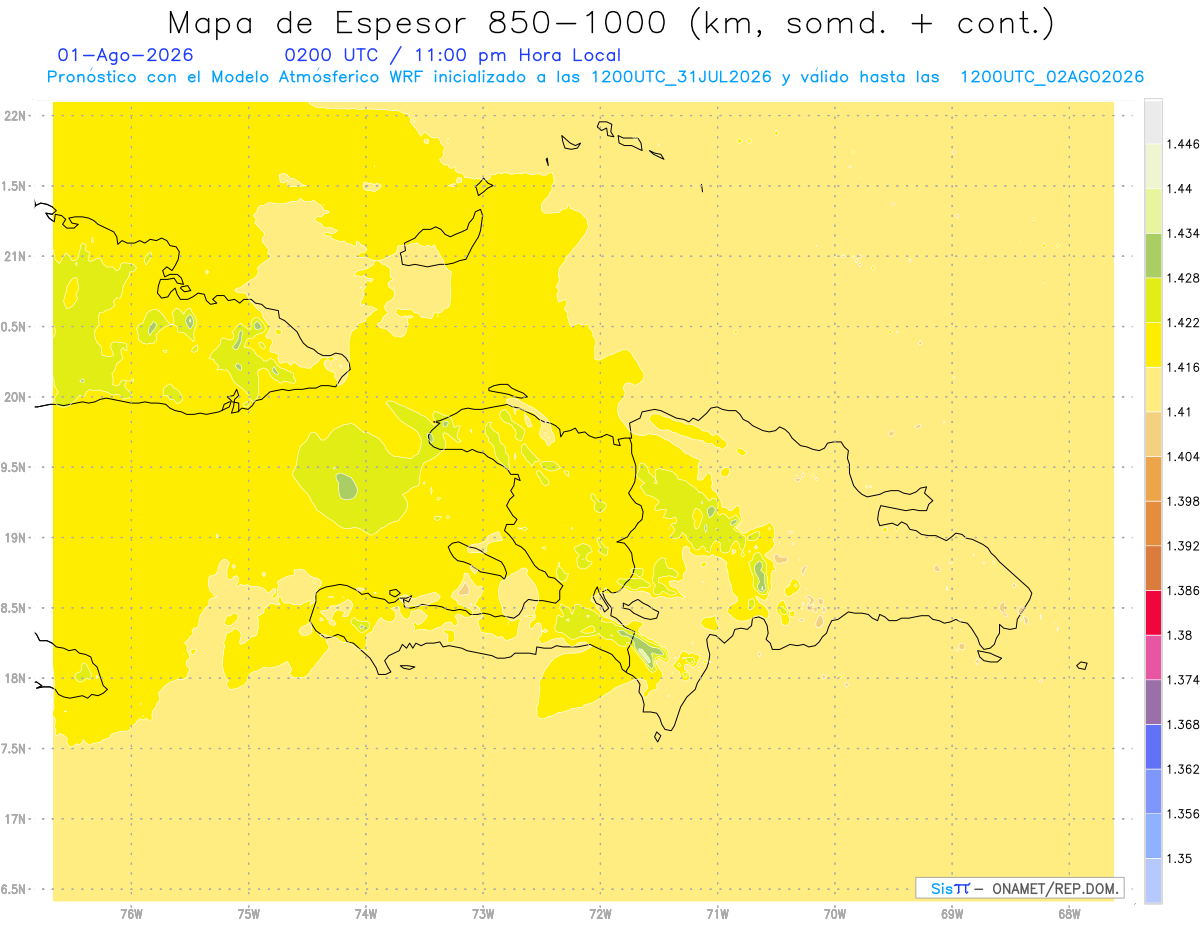Screen dimensions: 1200x927
Task: Pick the light gray swatch atop the legend
Action: click(1153, 121)
